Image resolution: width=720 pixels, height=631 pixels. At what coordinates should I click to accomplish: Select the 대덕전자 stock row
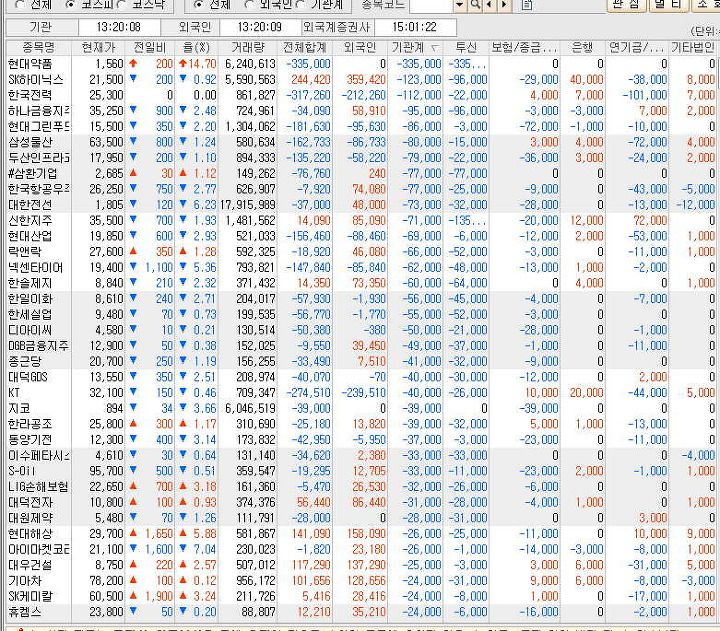[360, 502]
